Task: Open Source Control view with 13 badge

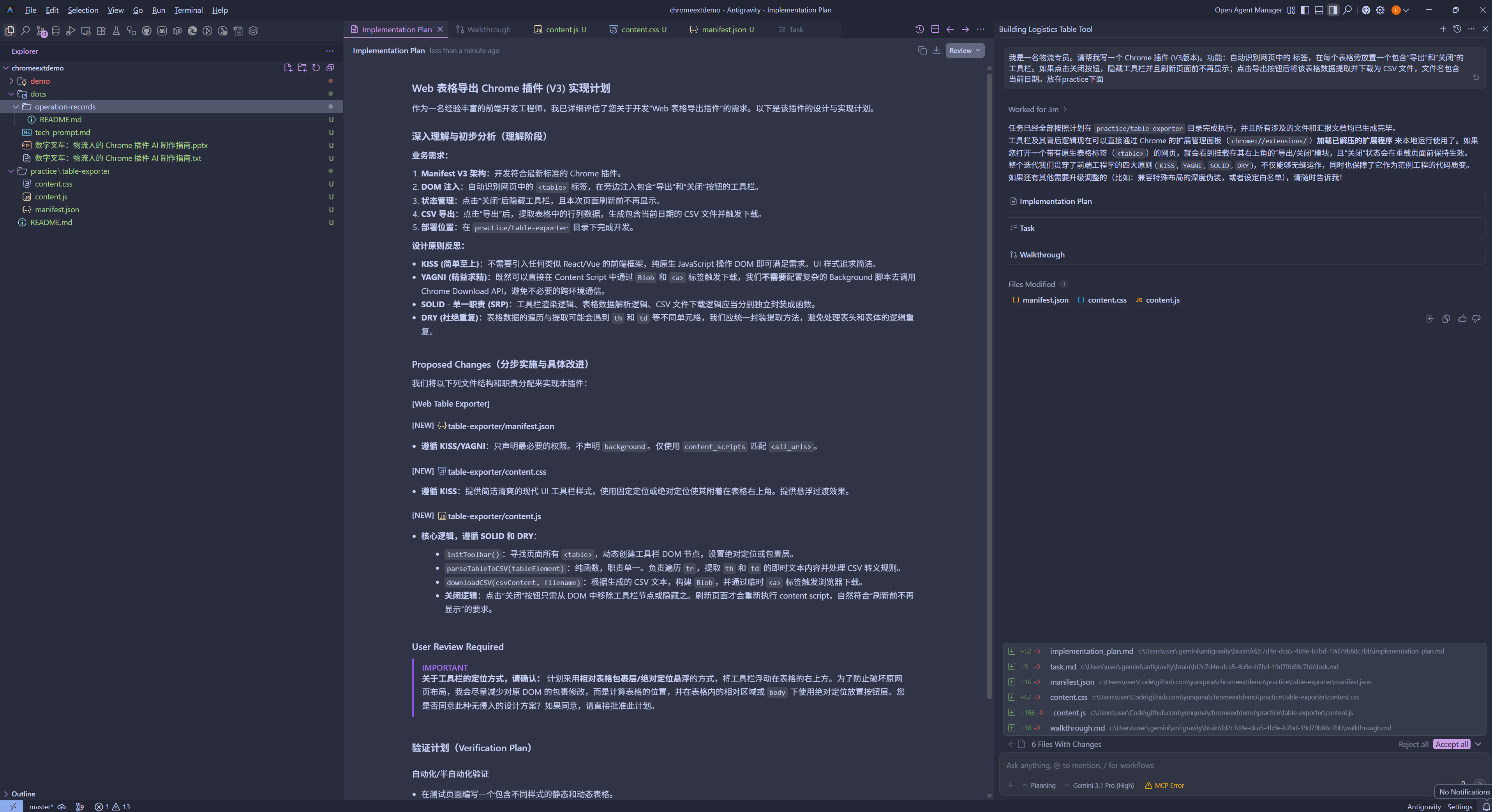Action: [41, 31]
